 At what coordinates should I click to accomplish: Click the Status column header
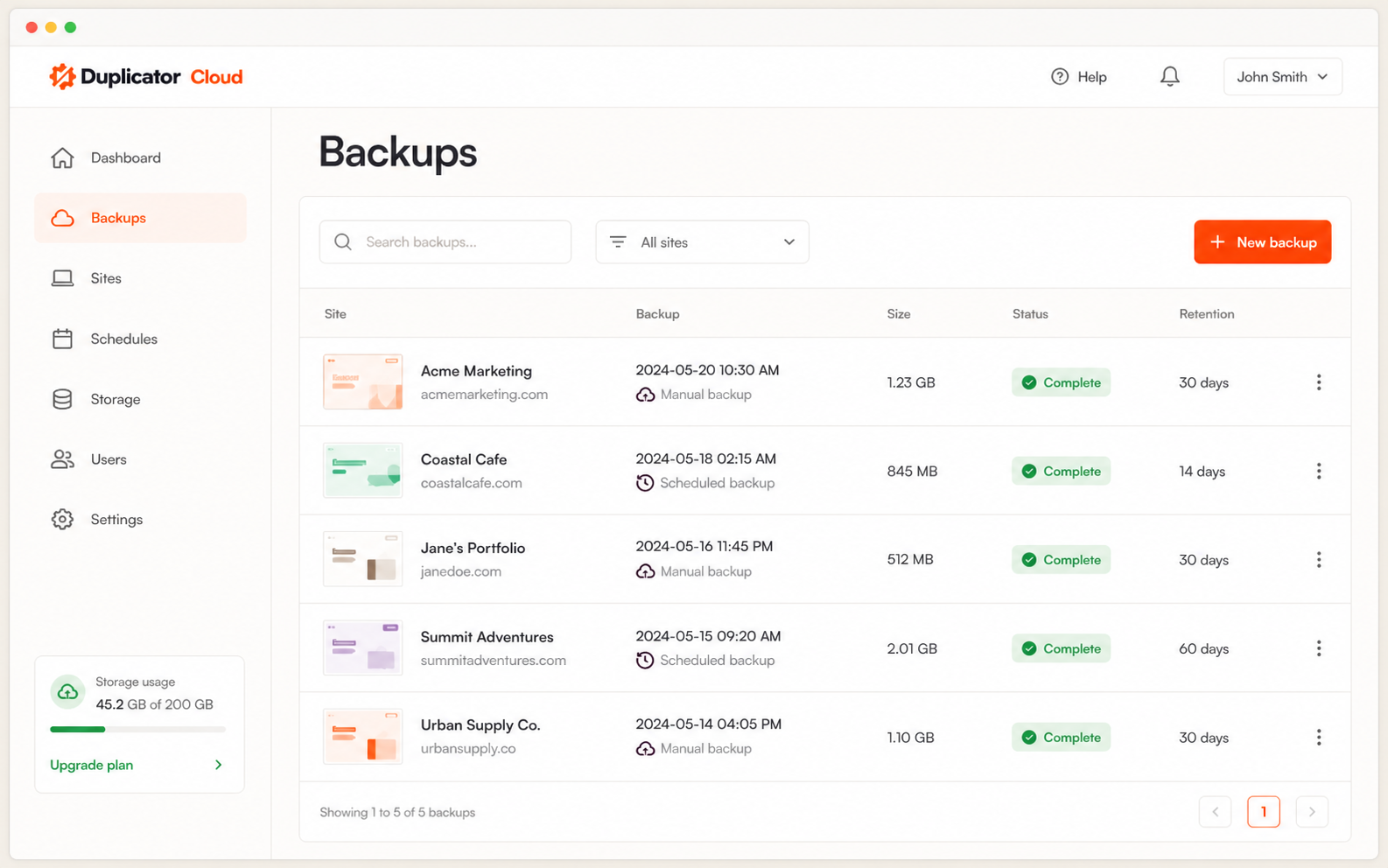point(1030,313)
